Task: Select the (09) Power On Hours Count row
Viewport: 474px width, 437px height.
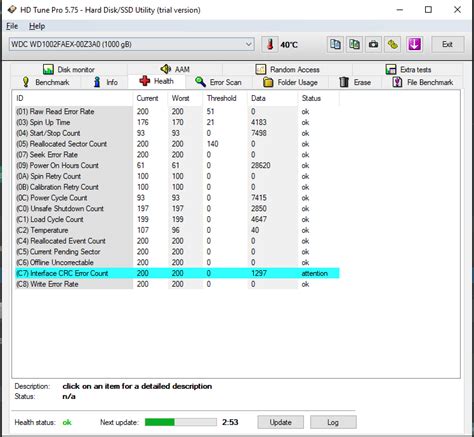Action: pyautogui.click(x=177, y=165)
